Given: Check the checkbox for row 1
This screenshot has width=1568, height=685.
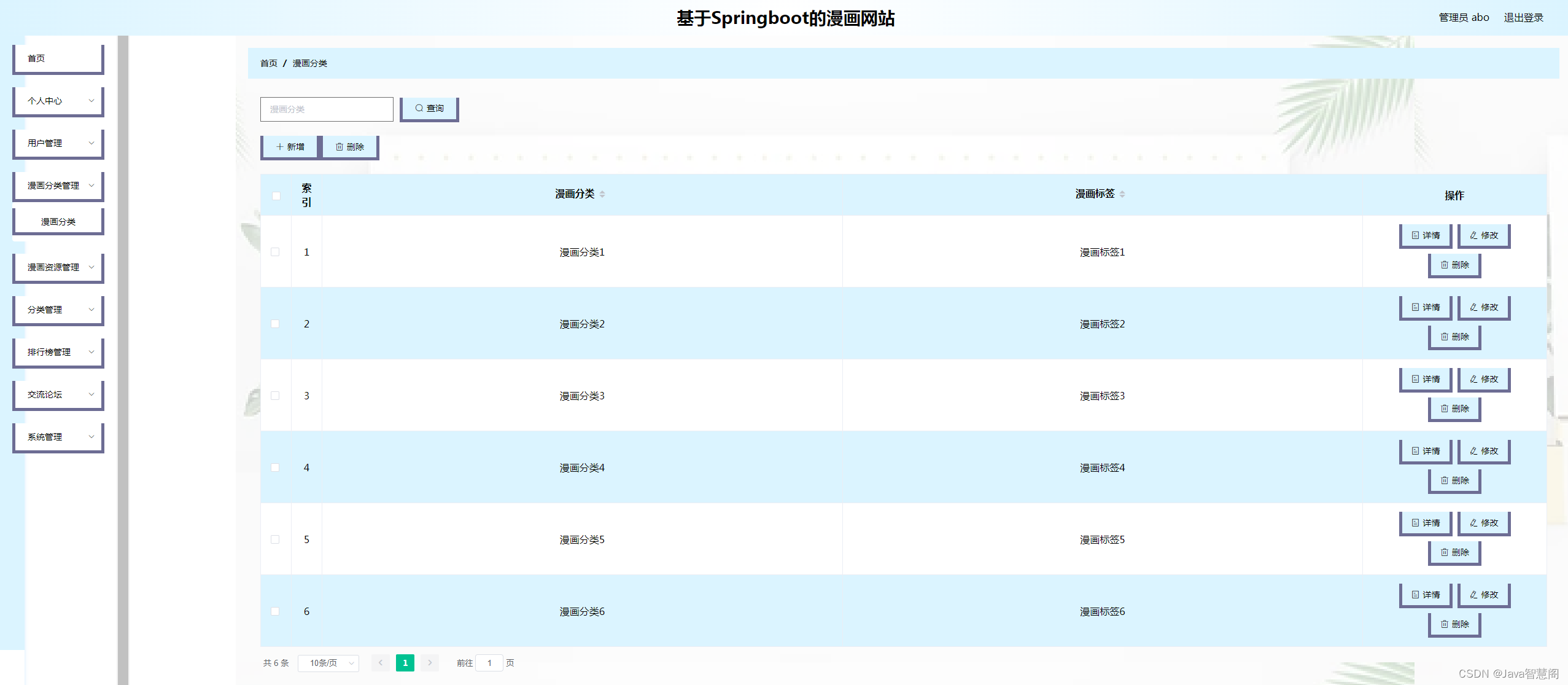Looking at the screenshot, I should coord(275,252).
